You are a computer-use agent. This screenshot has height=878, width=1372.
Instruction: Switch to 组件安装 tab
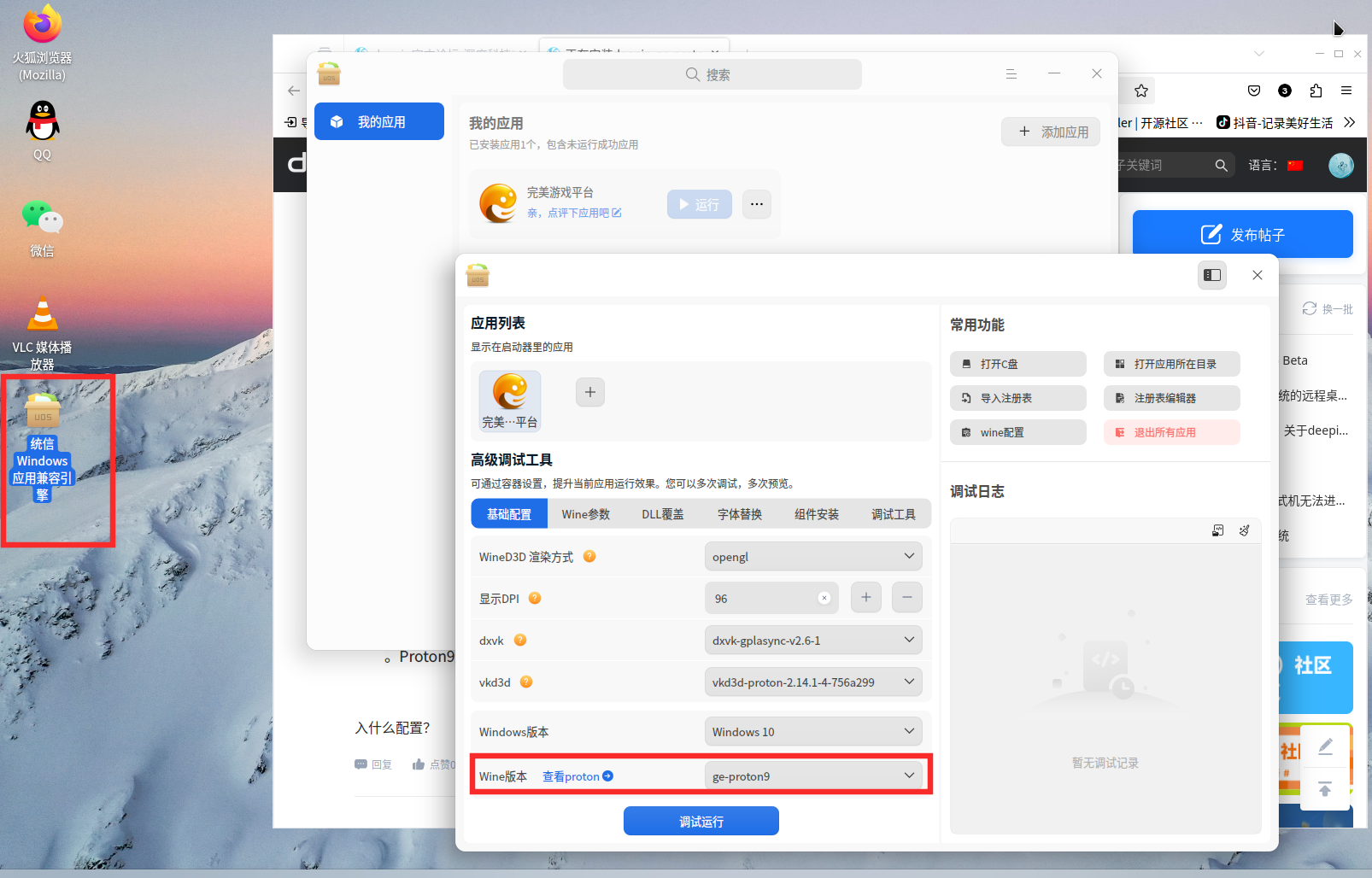[x=817, y=514]
